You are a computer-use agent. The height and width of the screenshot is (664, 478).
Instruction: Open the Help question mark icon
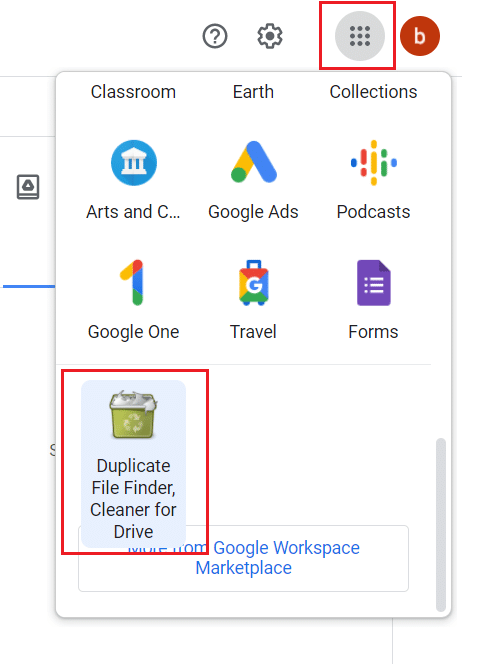[x=215, y=36]
